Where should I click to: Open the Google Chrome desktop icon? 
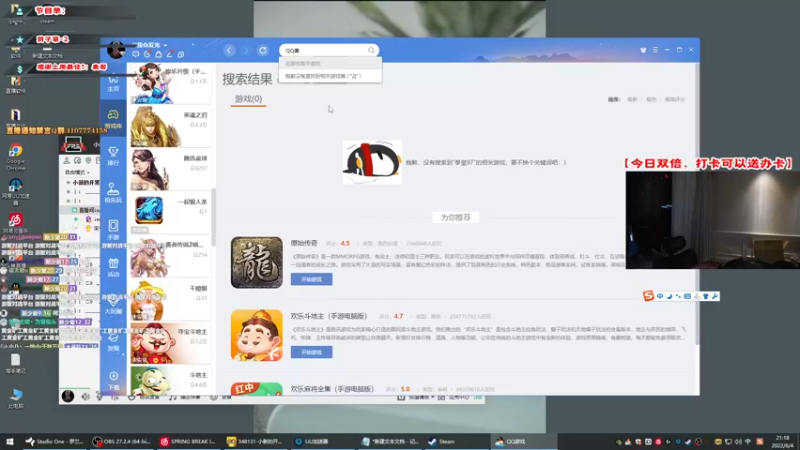tap(15, 157)
